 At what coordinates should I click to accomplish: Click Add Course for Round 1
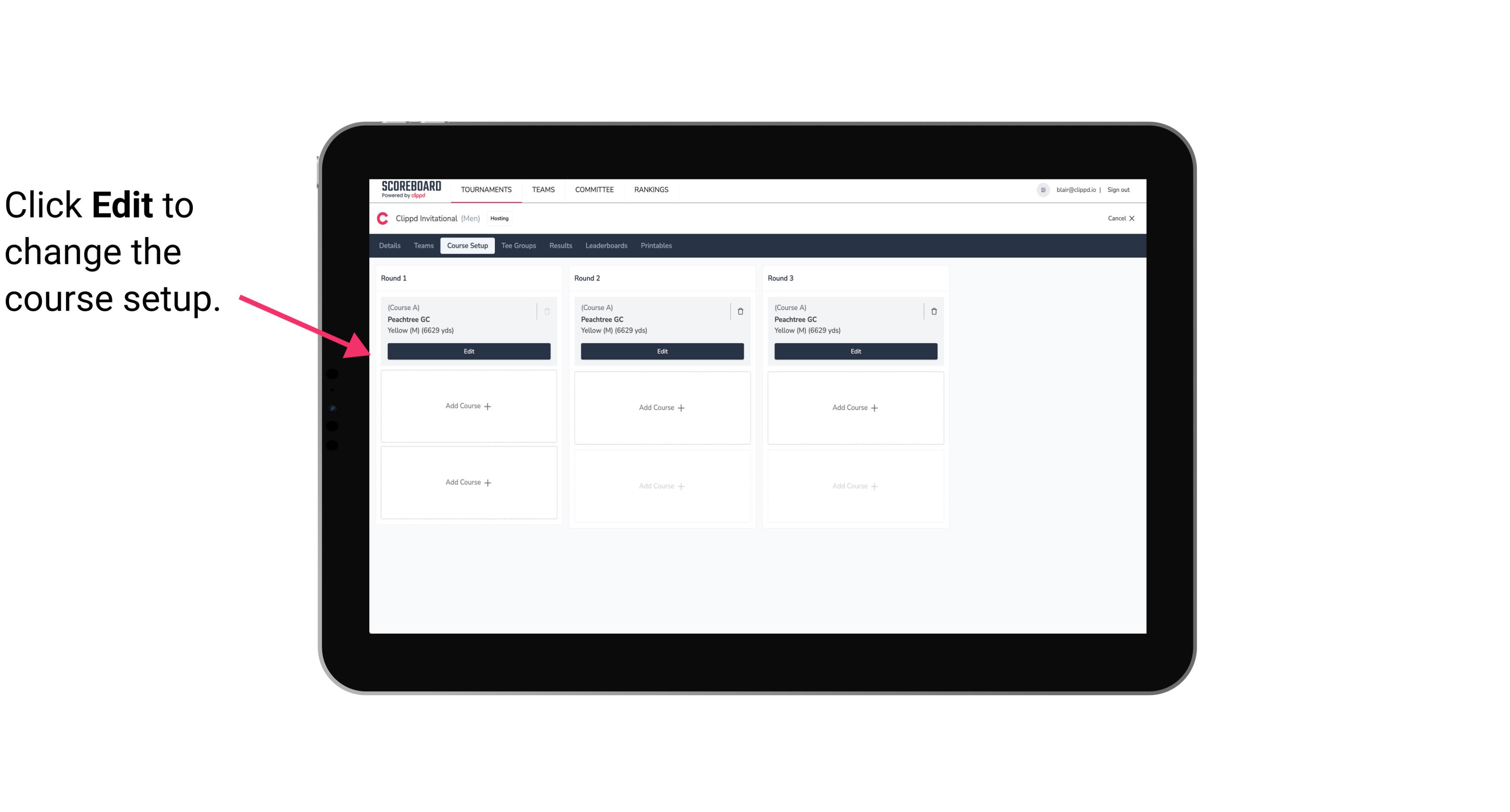469,406
